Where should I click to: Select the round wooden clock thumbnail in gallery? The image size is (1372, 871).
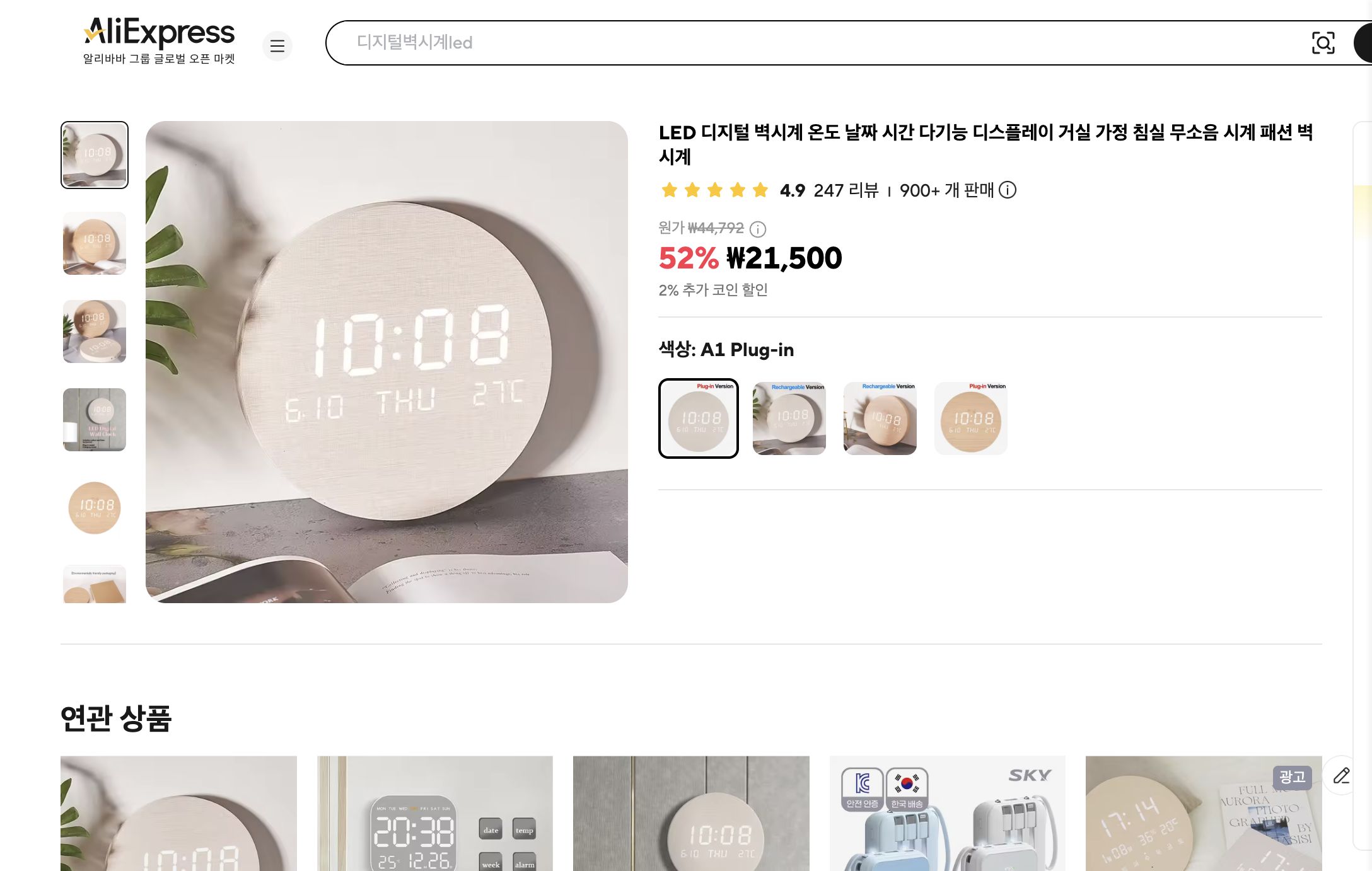click(93, 507)
